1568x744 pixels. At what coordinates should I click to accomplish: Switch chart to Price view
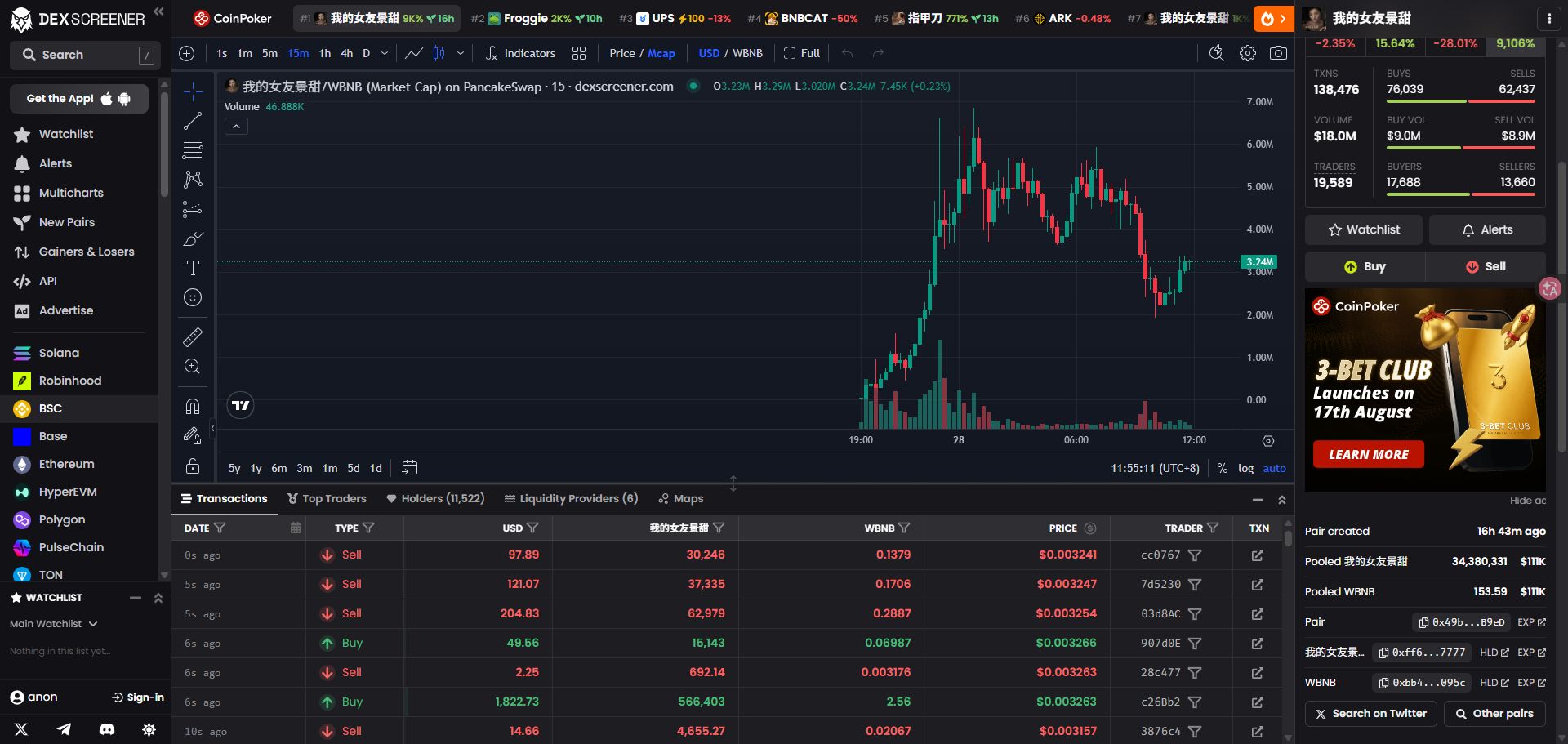click(622, 53)
